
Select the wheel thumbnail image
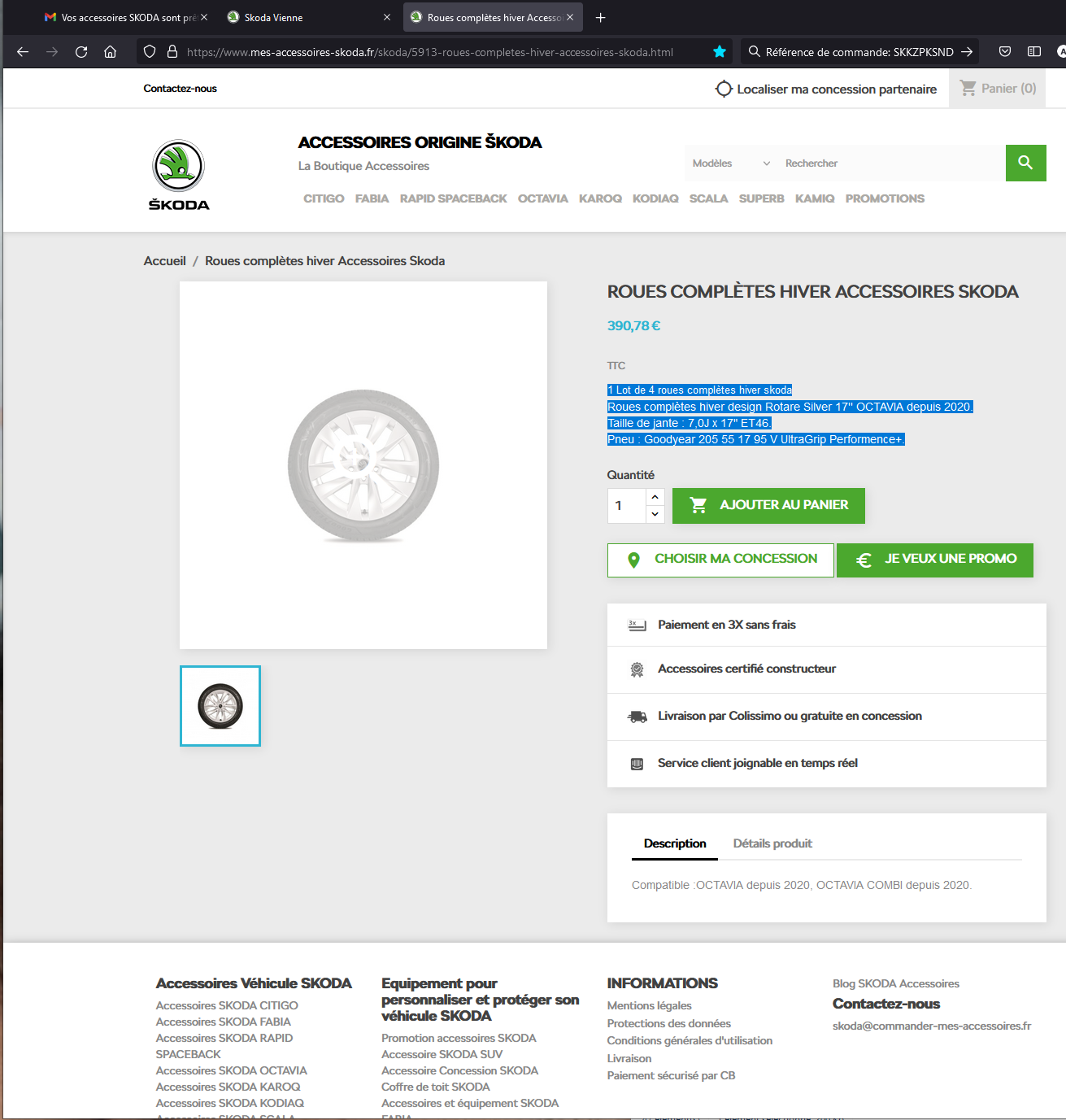pos(220,706)
